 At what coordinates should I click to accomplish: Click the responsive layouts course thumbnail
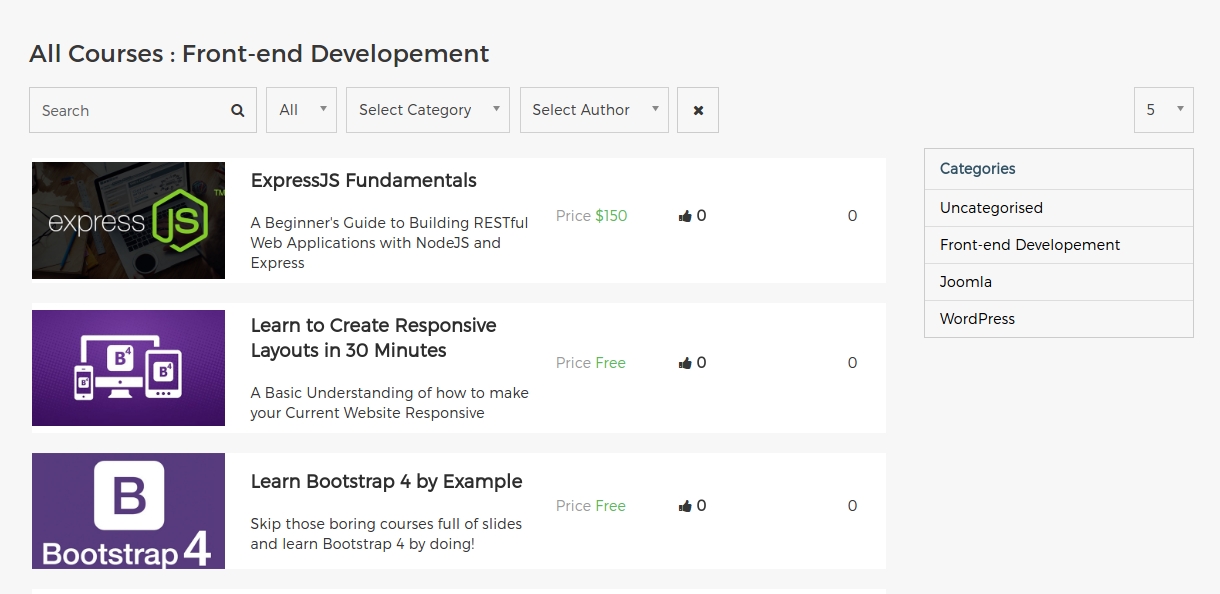tap(128, 368)
